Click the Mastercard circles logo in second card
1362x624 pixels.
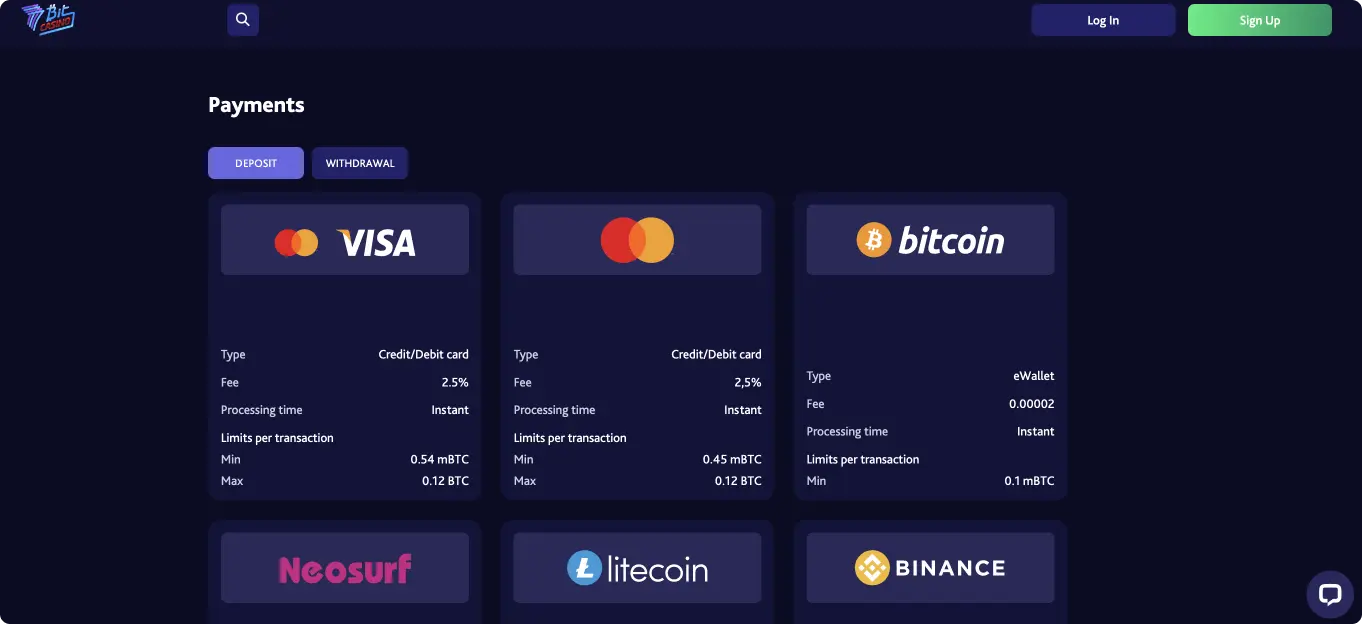click(x=637, y=240)
